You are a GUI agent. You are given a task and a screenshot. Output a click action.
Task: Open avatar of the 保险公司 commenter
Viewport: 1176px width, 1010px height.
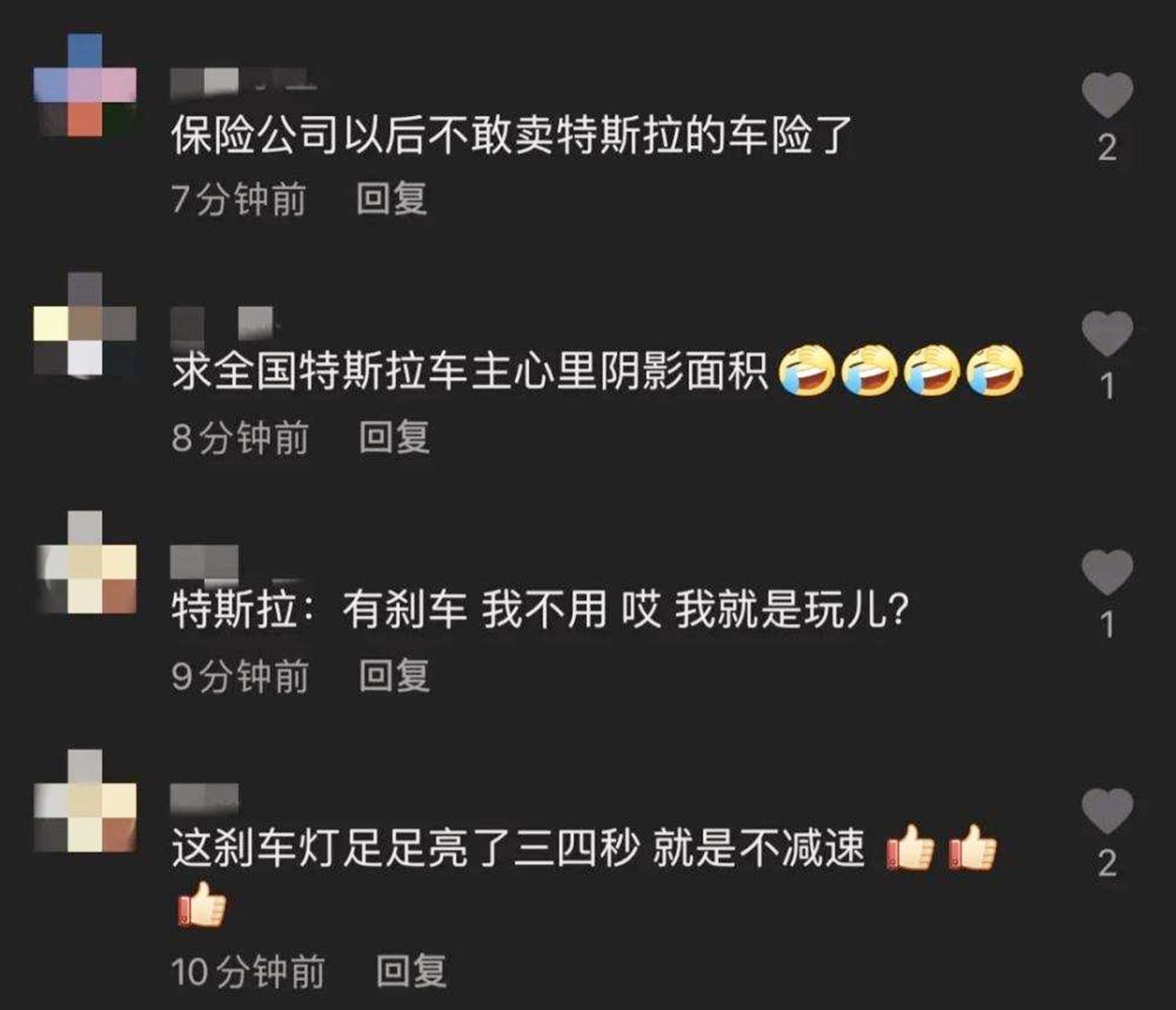[x=85, y=85]
